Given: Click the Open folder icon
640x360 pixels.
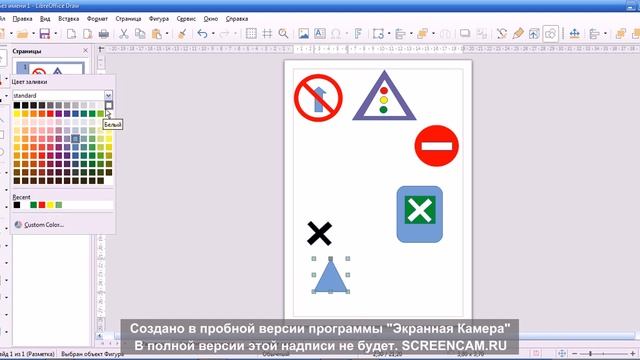Looking at the screenshot, I should point(22,33).
